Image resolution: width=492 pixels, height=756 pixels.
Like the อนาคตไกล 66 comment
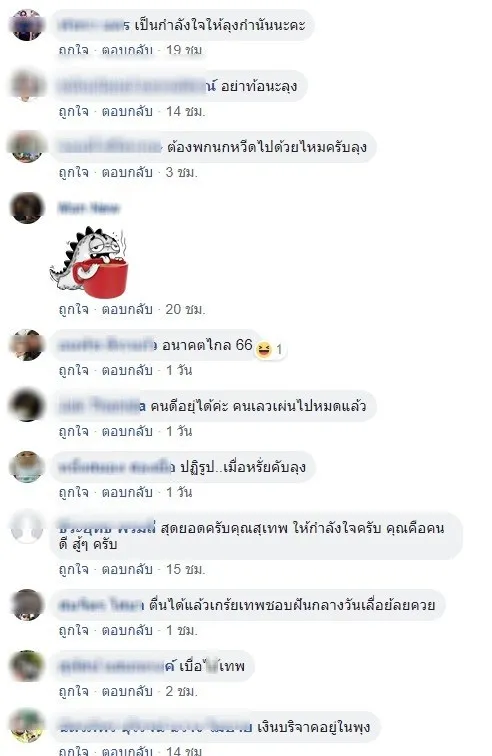tap(74, 370)
